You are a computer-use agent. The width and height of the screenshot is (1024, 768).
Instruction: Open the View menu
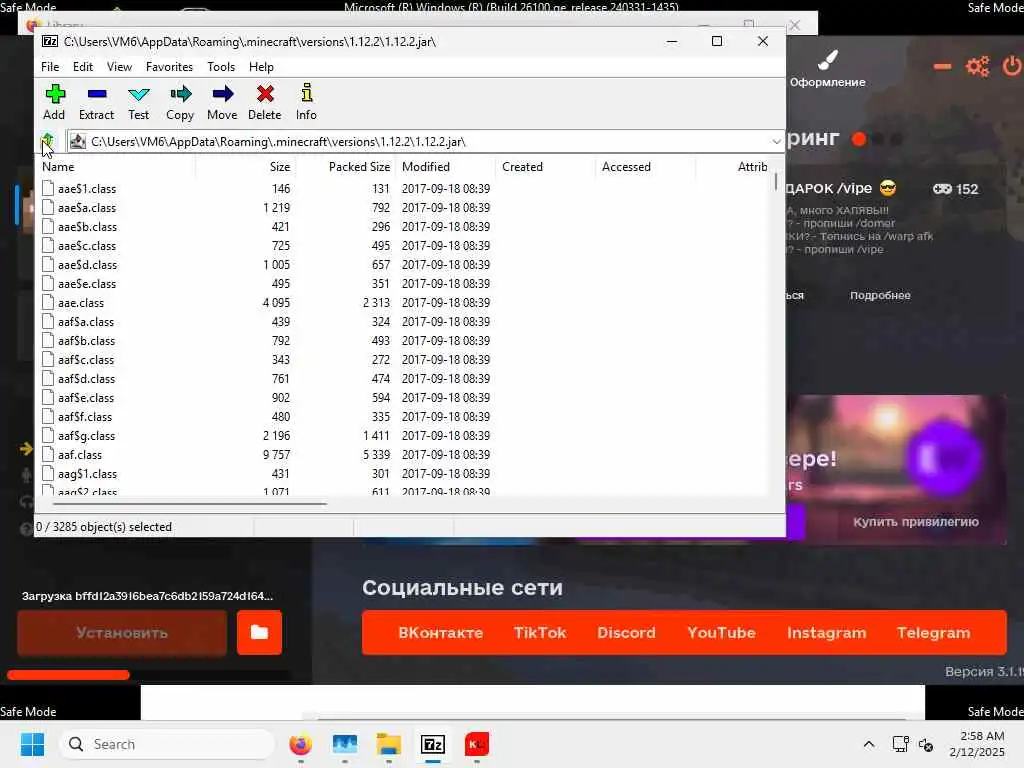[120, 67]
